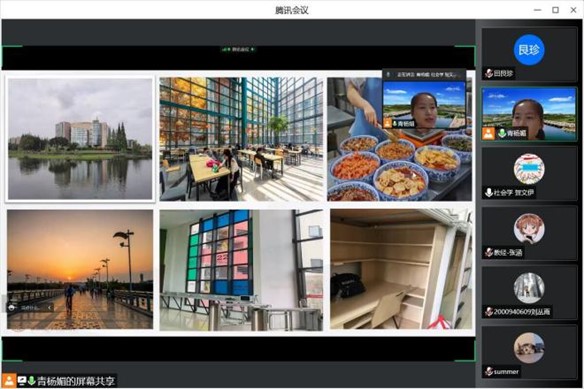The height and width of the screenshot is (389, 584).
Task: Maximize the 腾讯会议 window
Action: (x=555, y=10)
